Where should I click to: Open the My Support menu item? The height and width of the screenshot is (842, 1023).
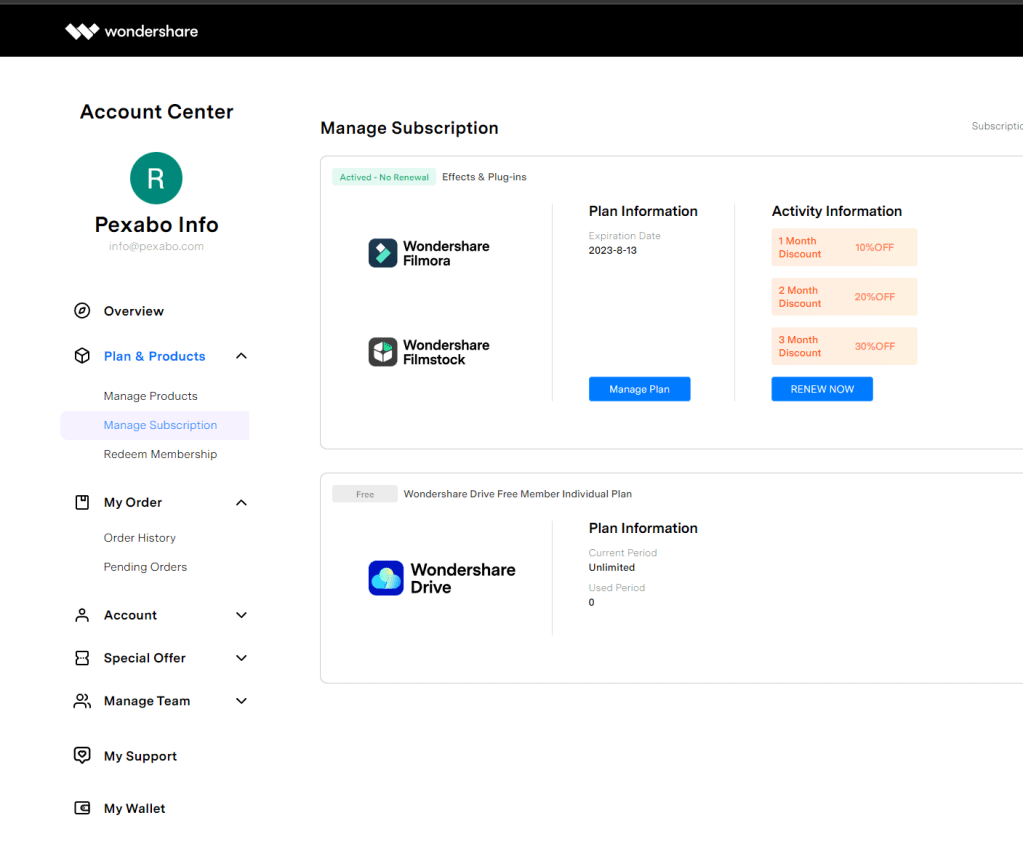[x=140, y=756]
